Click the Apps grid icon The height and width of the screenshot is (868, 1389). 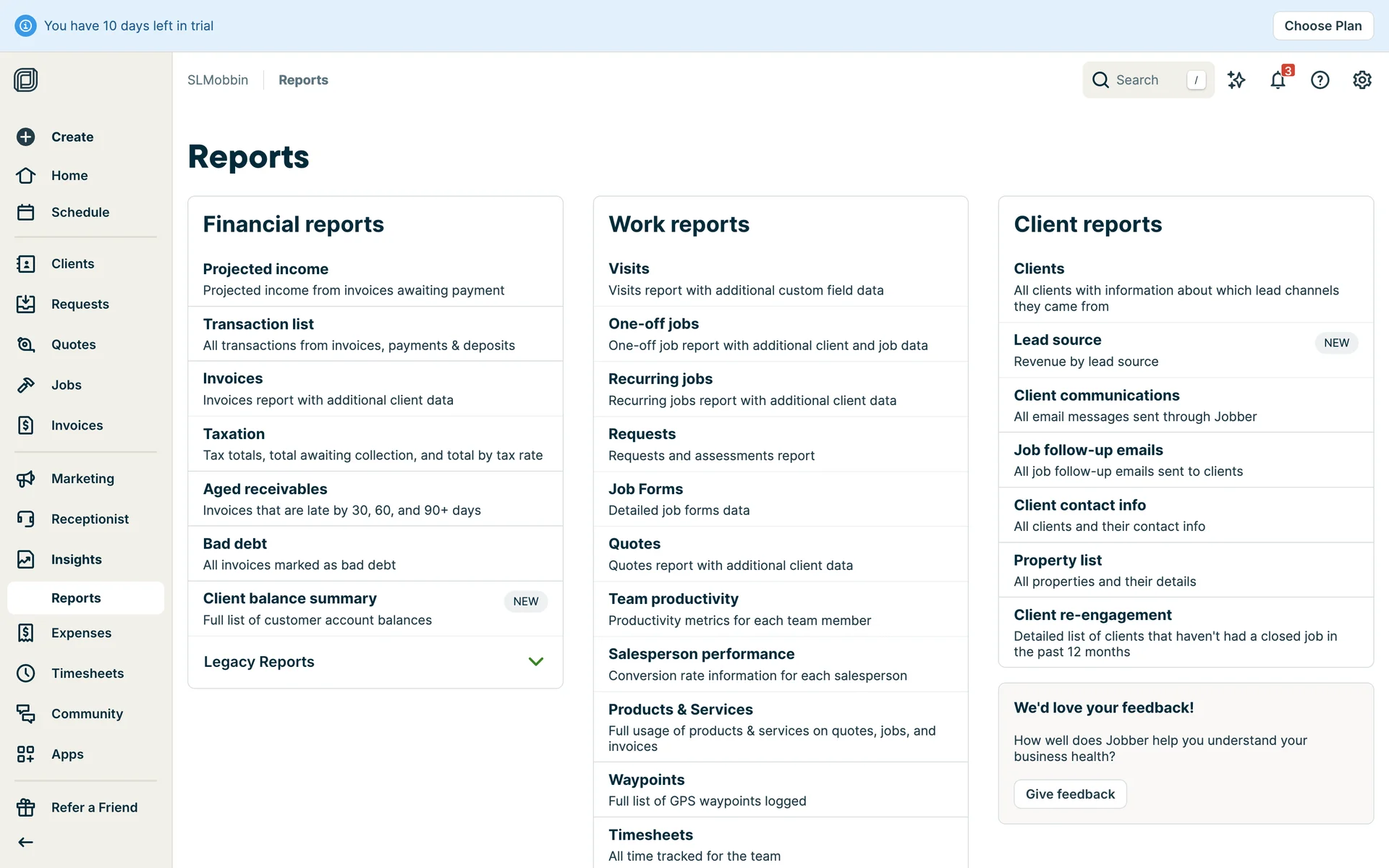point(26,754)
